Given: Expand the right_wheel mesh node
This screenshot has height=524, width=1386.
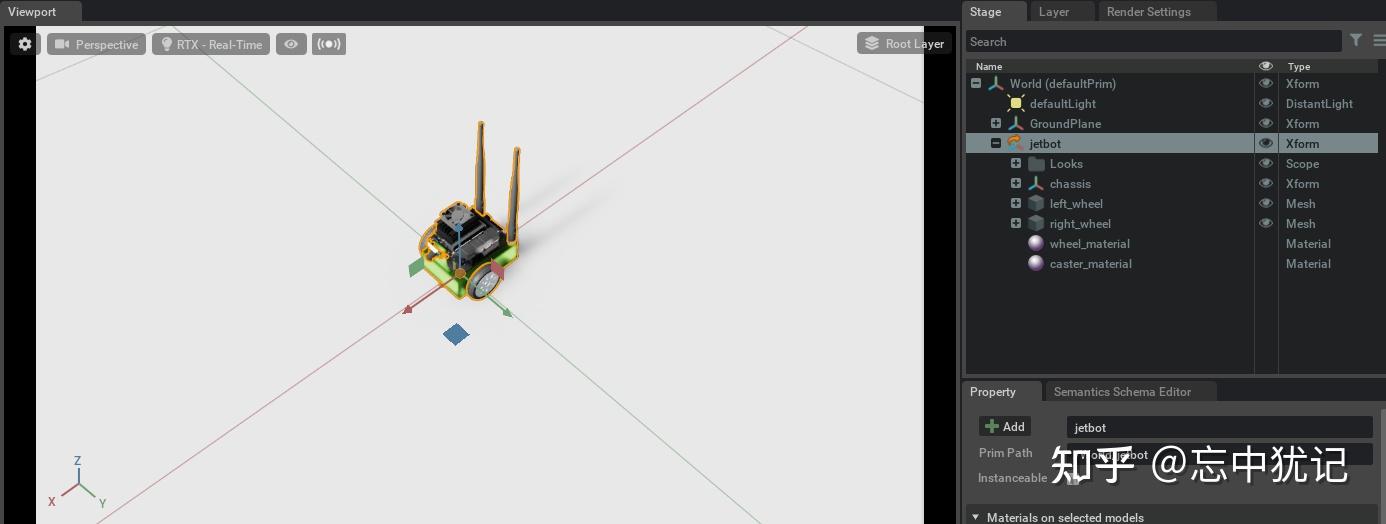Looking at the screenshot, I should tap(1016, 224).
